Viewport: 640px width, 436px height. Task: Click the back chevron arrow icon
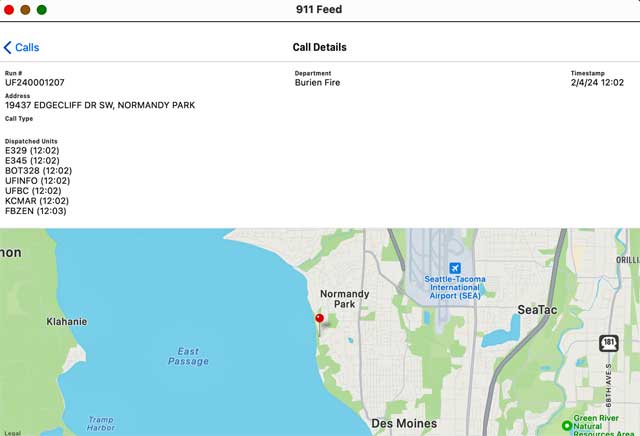click(8, 47)
